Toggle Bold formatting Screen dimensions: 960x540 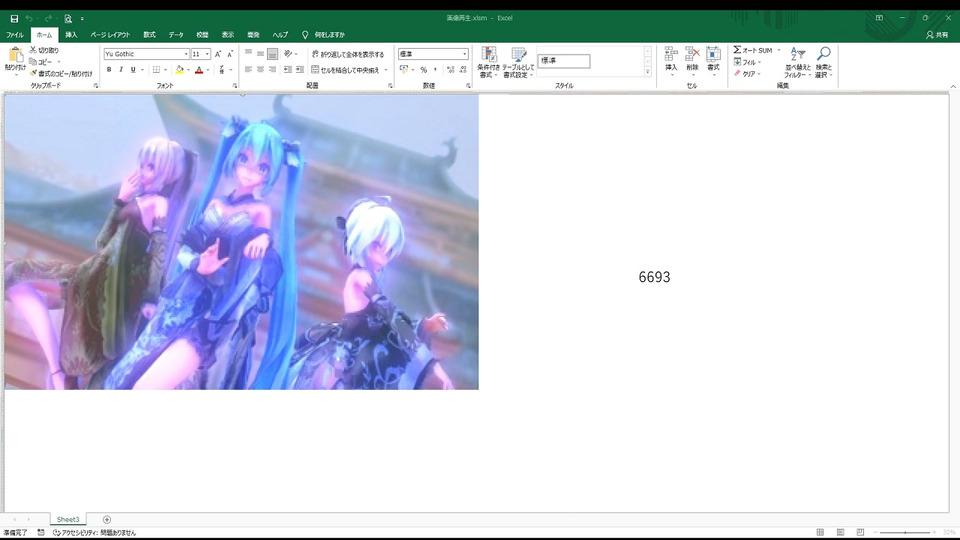coord(109,70)
